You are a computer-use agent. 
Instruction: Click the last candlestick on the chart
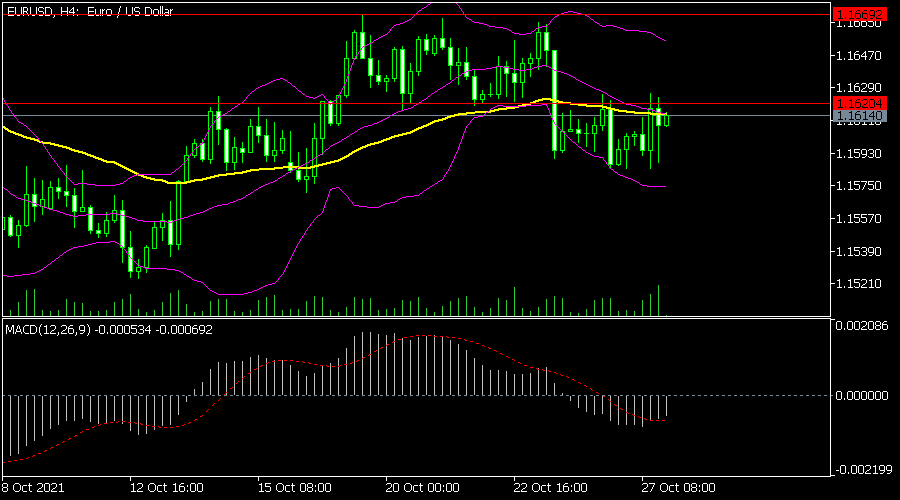pos(666,119)
